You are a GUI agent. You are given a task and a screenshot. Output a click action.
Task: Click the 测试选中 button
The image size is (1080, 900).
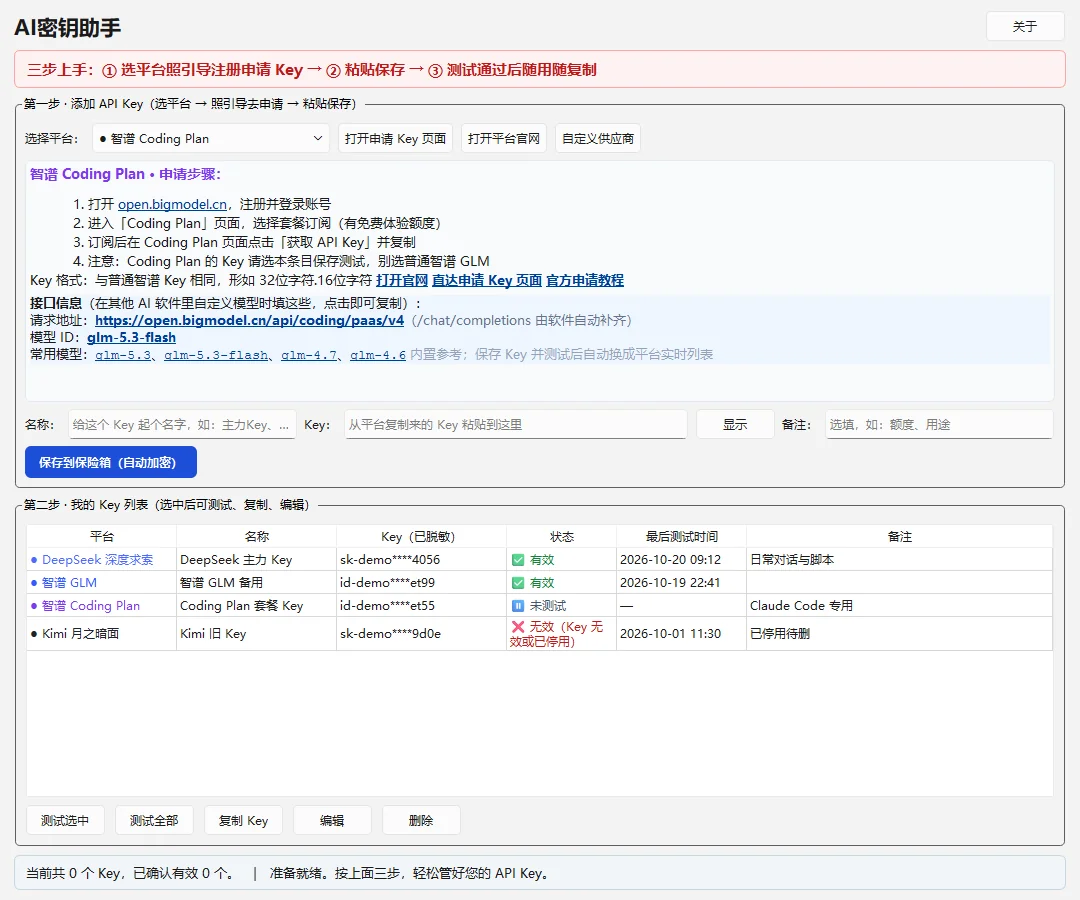coord(65,820)
